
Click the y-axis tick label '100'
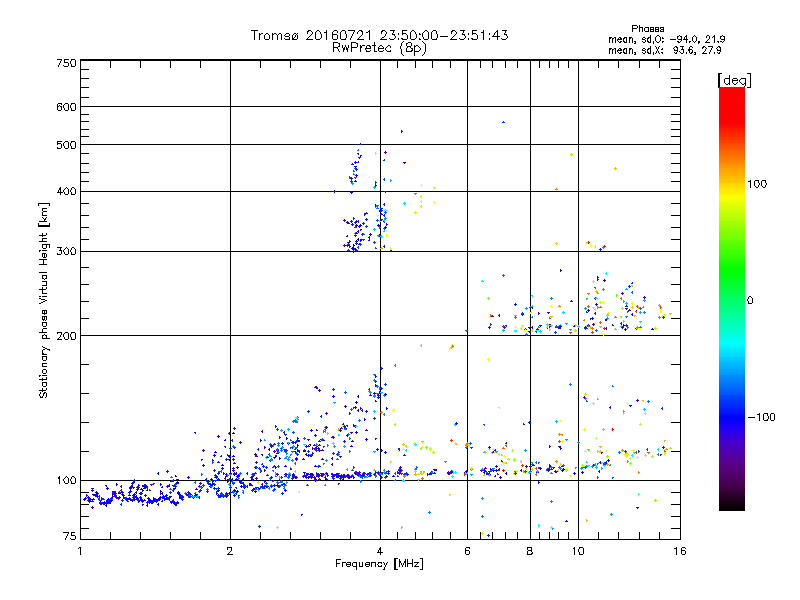click(66, 480)
